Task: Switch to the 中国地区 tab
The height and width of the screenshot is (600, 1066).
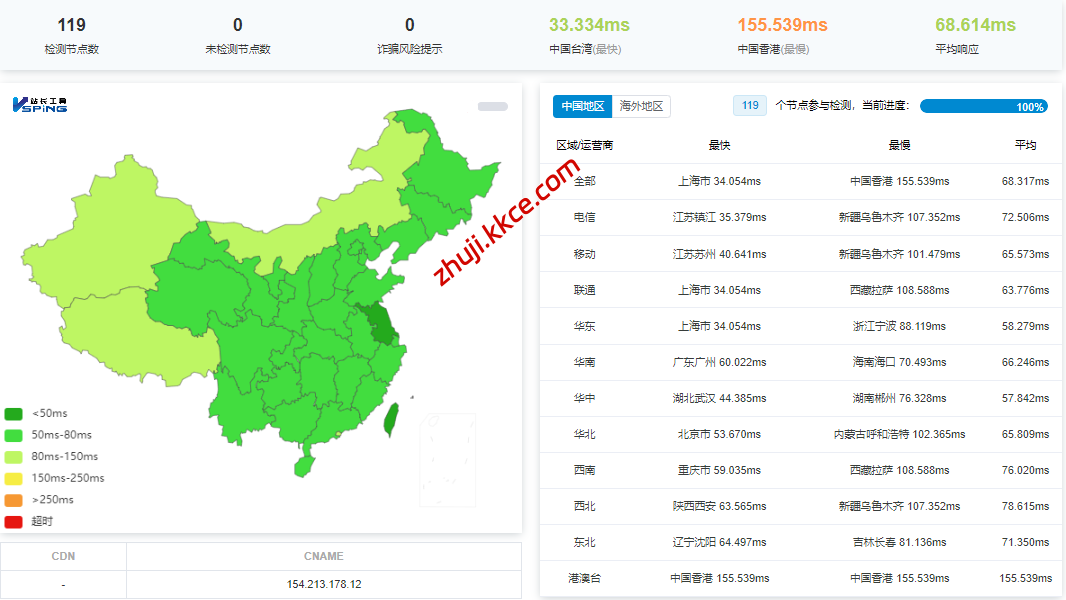Action: 582,106
